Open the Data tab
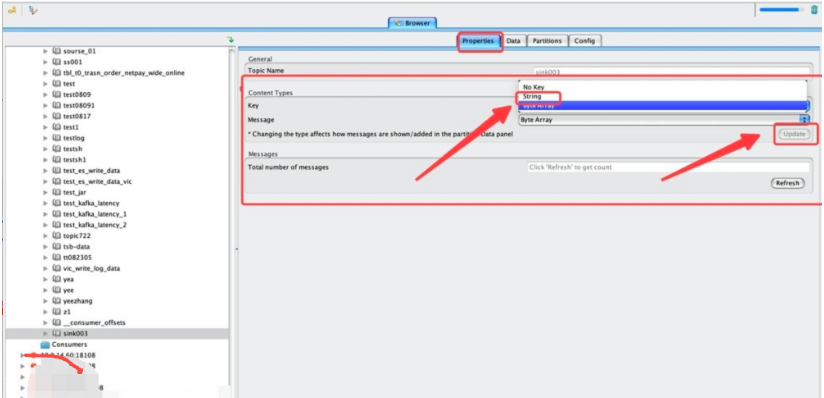 click(513, 41)
